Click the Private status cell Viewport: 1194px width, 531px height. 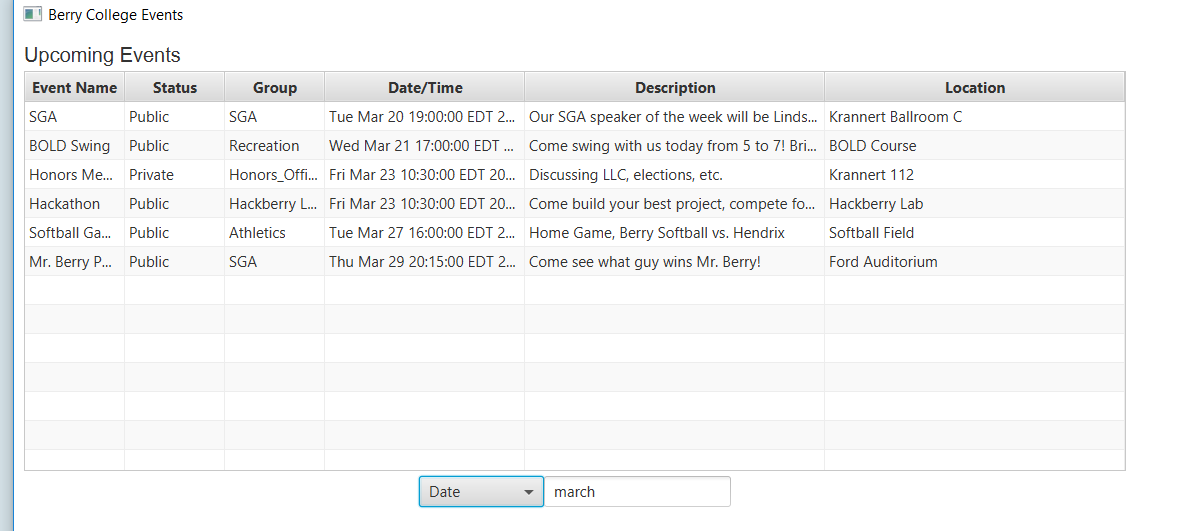click(x=151, y=175)
